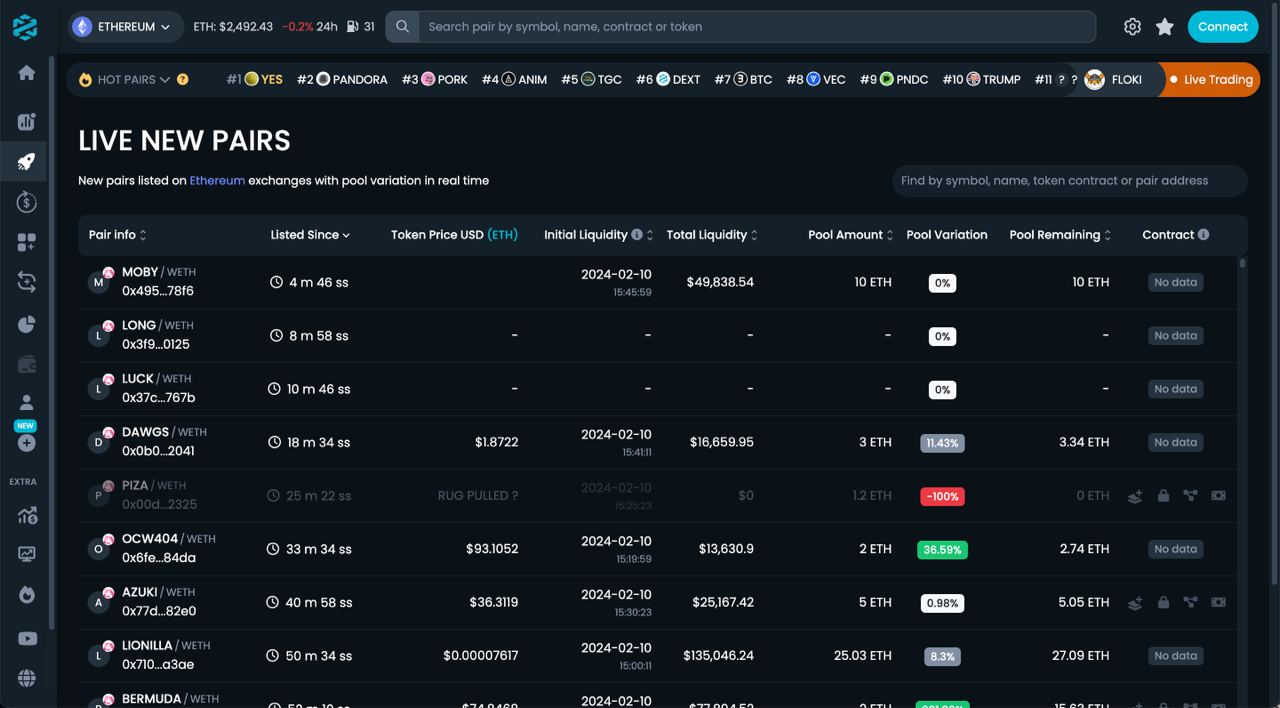The height and width of the screenshot is (708, 1280).
Task: Open the settings gear in top bar
Action: click(x=1132, y=27)
